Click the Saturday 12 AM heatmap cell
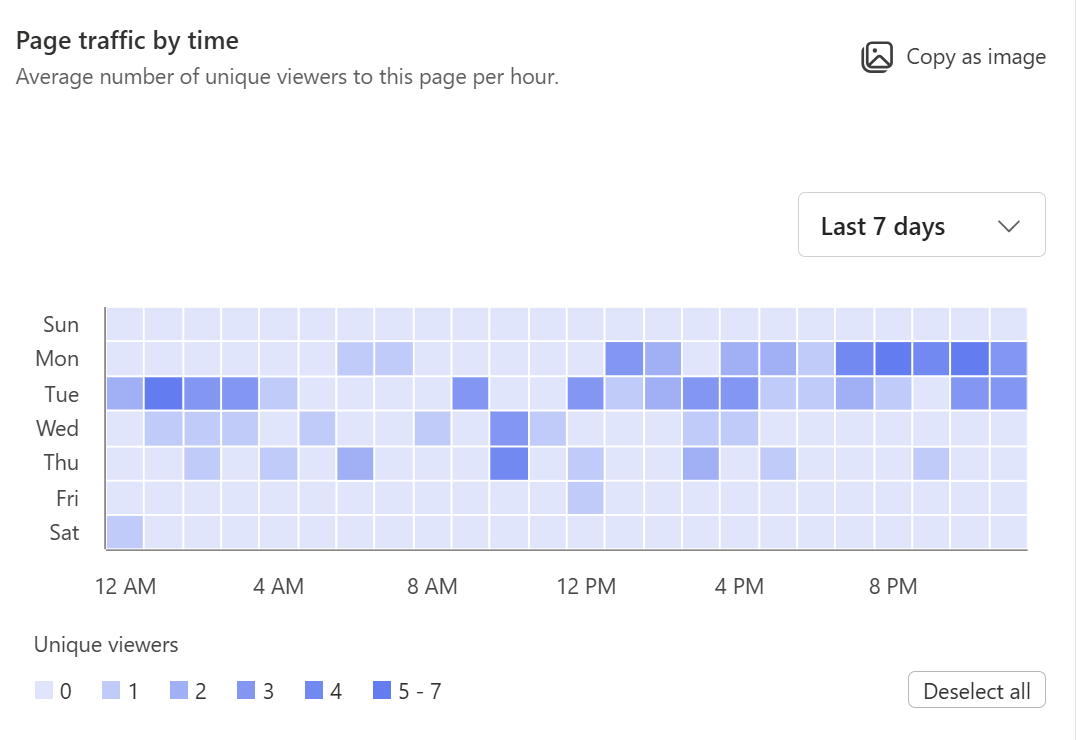1076x740 pixels. 125,532
